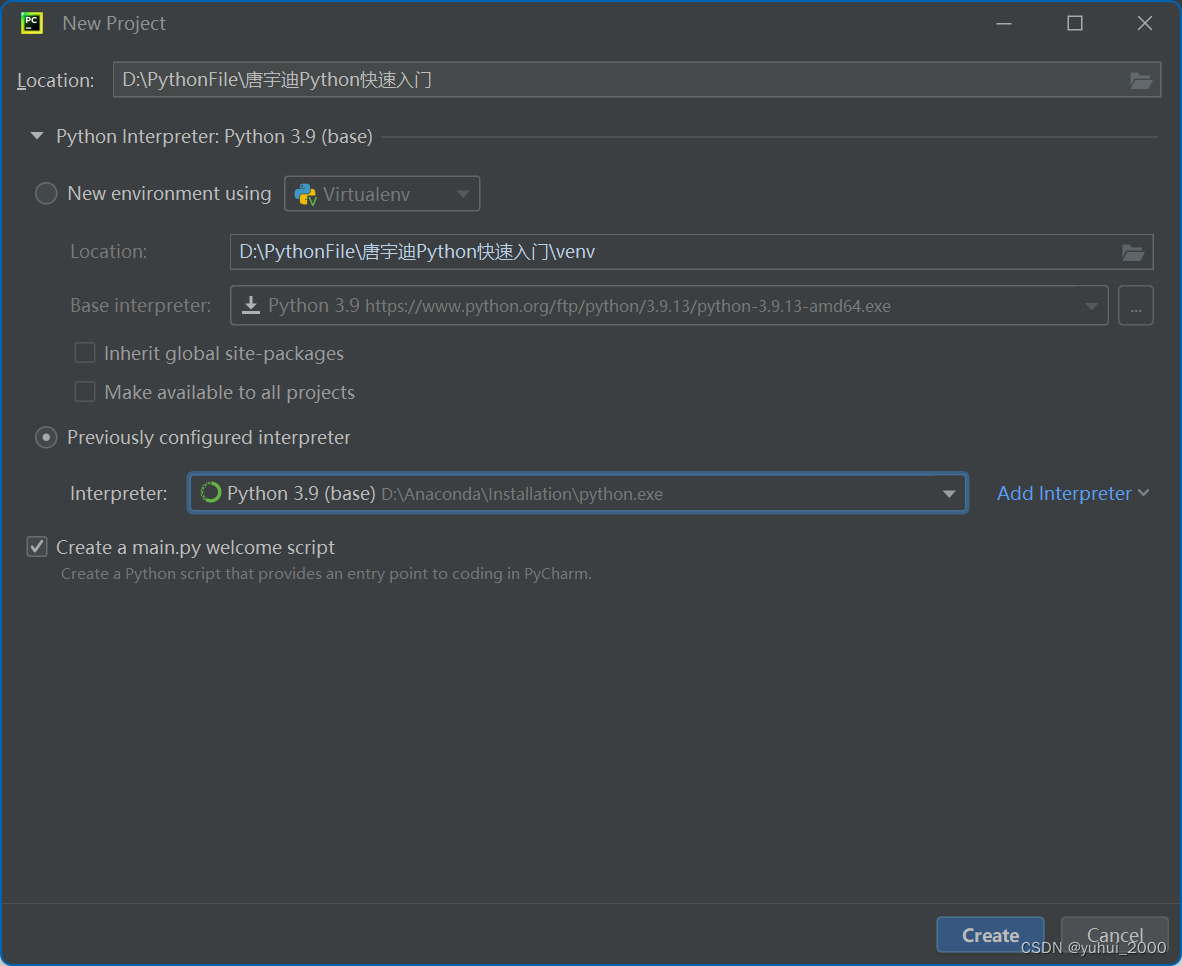Screen dimensions: 1182x966
Task: Click the Base interpreter label
Action: pos(140,305)
